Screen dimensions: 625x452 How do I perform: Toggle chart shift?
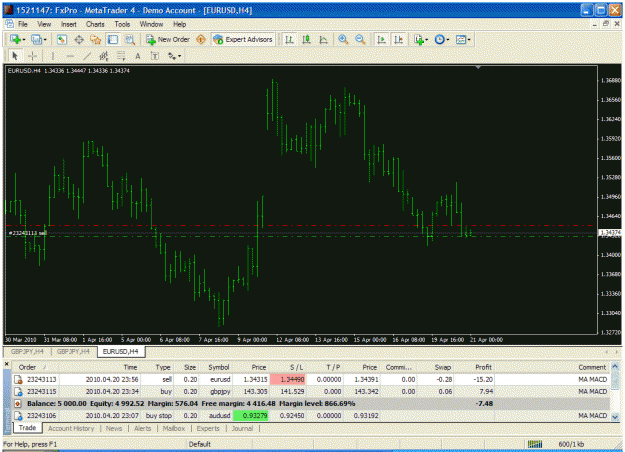coord(399,39)
